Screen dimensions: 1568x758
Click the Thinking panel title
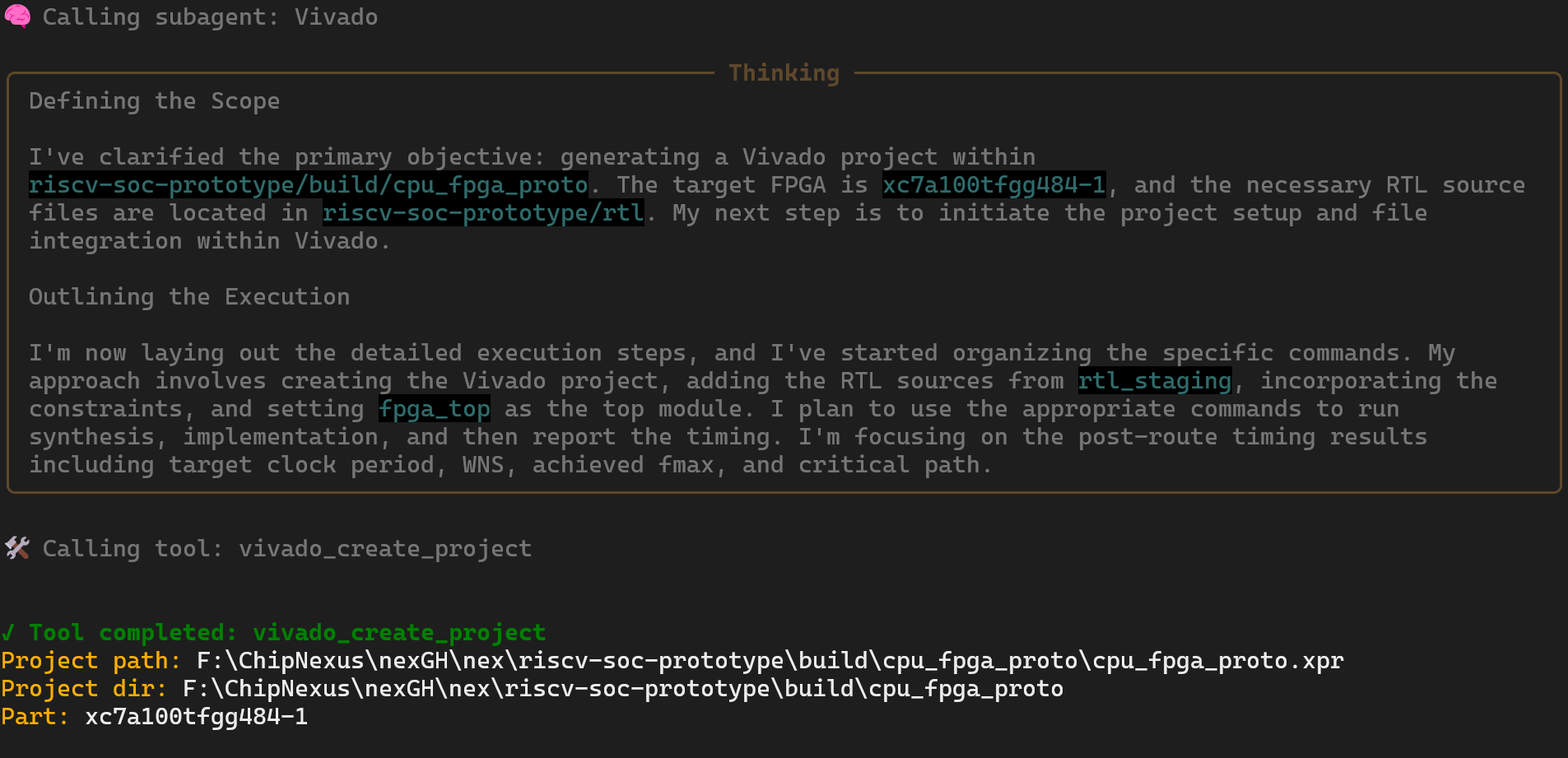coord(784,73)
